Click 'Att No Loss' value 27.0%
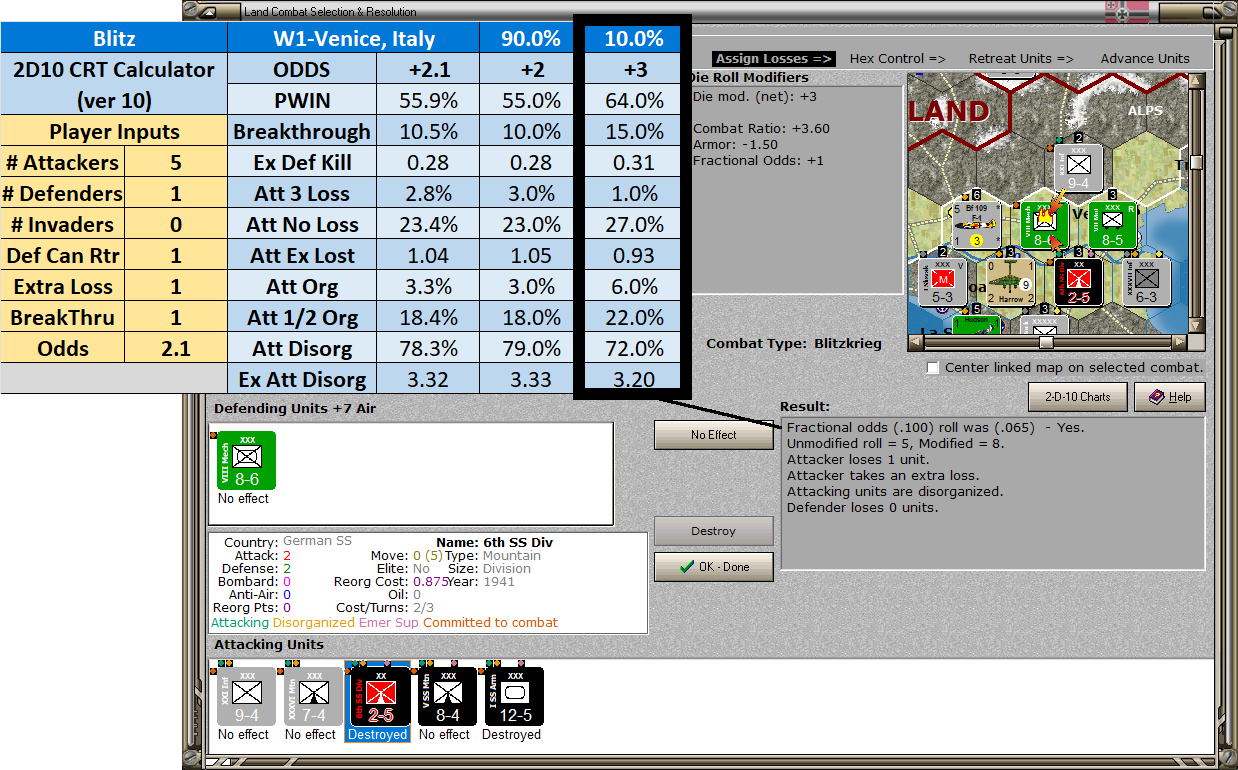Screen dimensions: 1238x770 coord(634,224)
